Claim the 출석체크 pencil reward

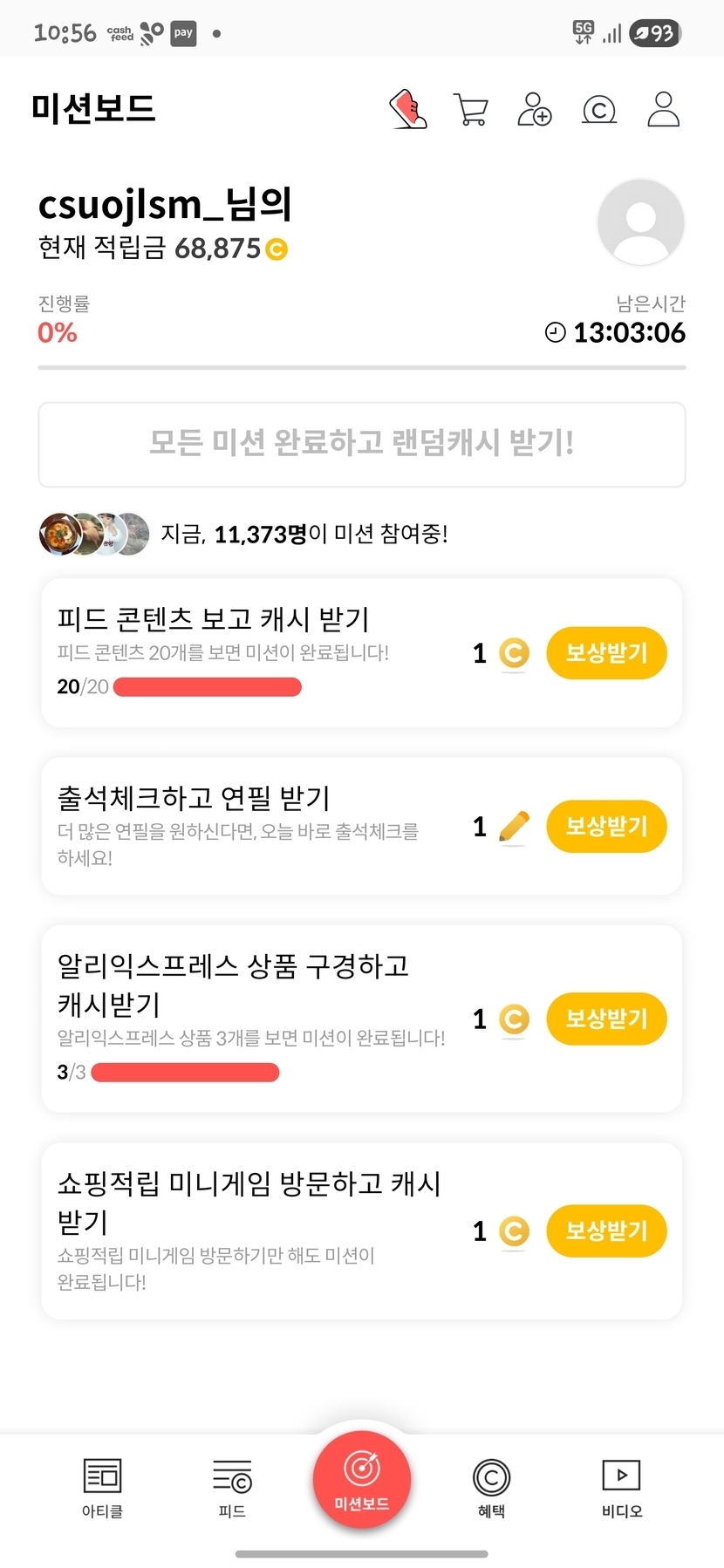pyautogui.click(x=606, y=826)
